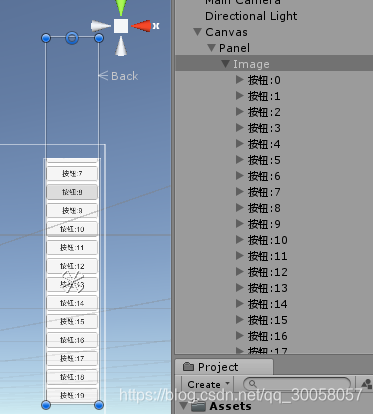Switch to the Project tab

click(224, 367)
